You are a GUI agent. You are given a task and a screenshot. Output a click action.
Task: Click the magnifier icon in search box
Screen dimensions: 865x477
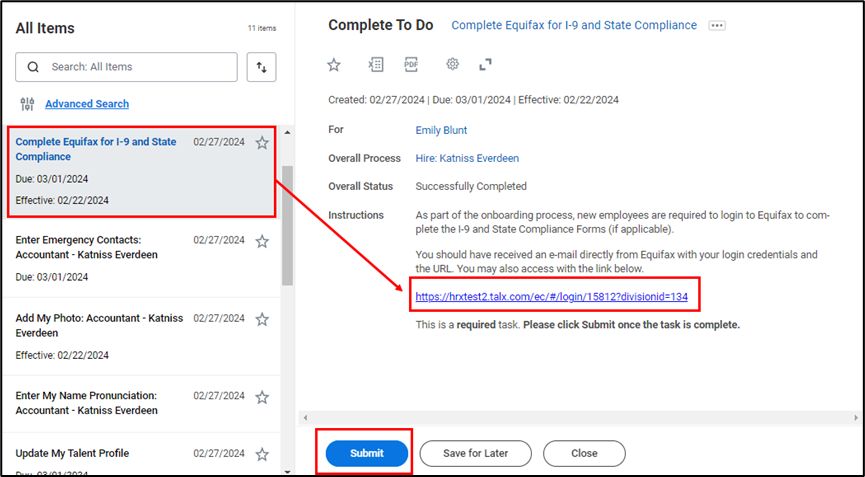[x=33, y=67]
